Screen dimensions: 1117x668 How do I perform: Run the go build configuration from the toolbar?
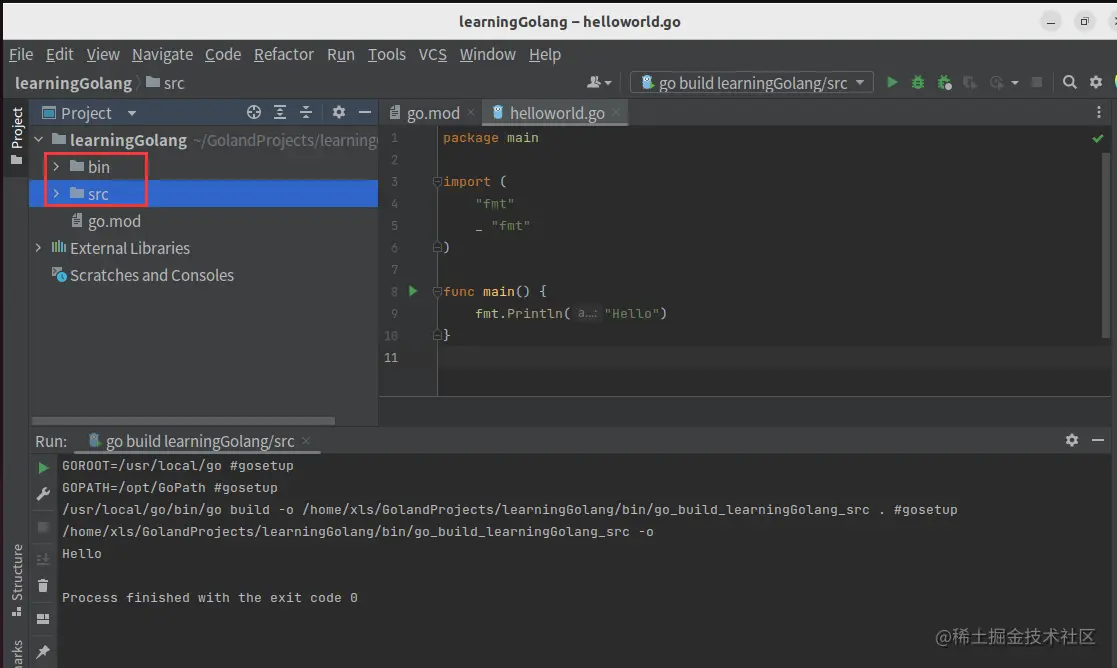[x=892, y=83]
